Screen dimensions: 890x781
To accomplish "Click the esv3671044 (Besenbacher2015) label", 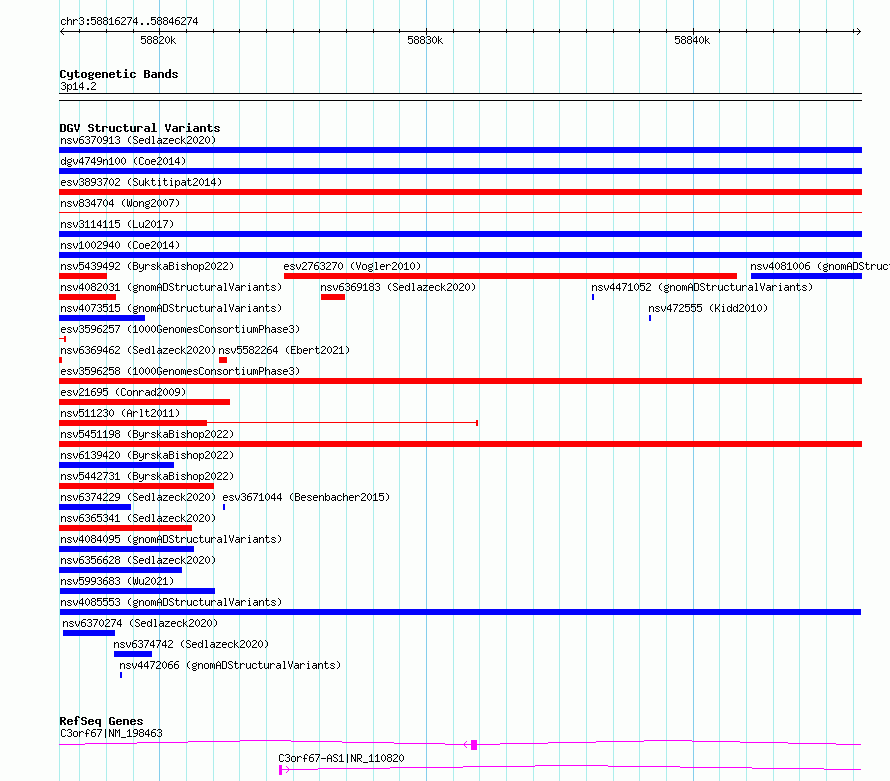I will [x=306, y=497].
